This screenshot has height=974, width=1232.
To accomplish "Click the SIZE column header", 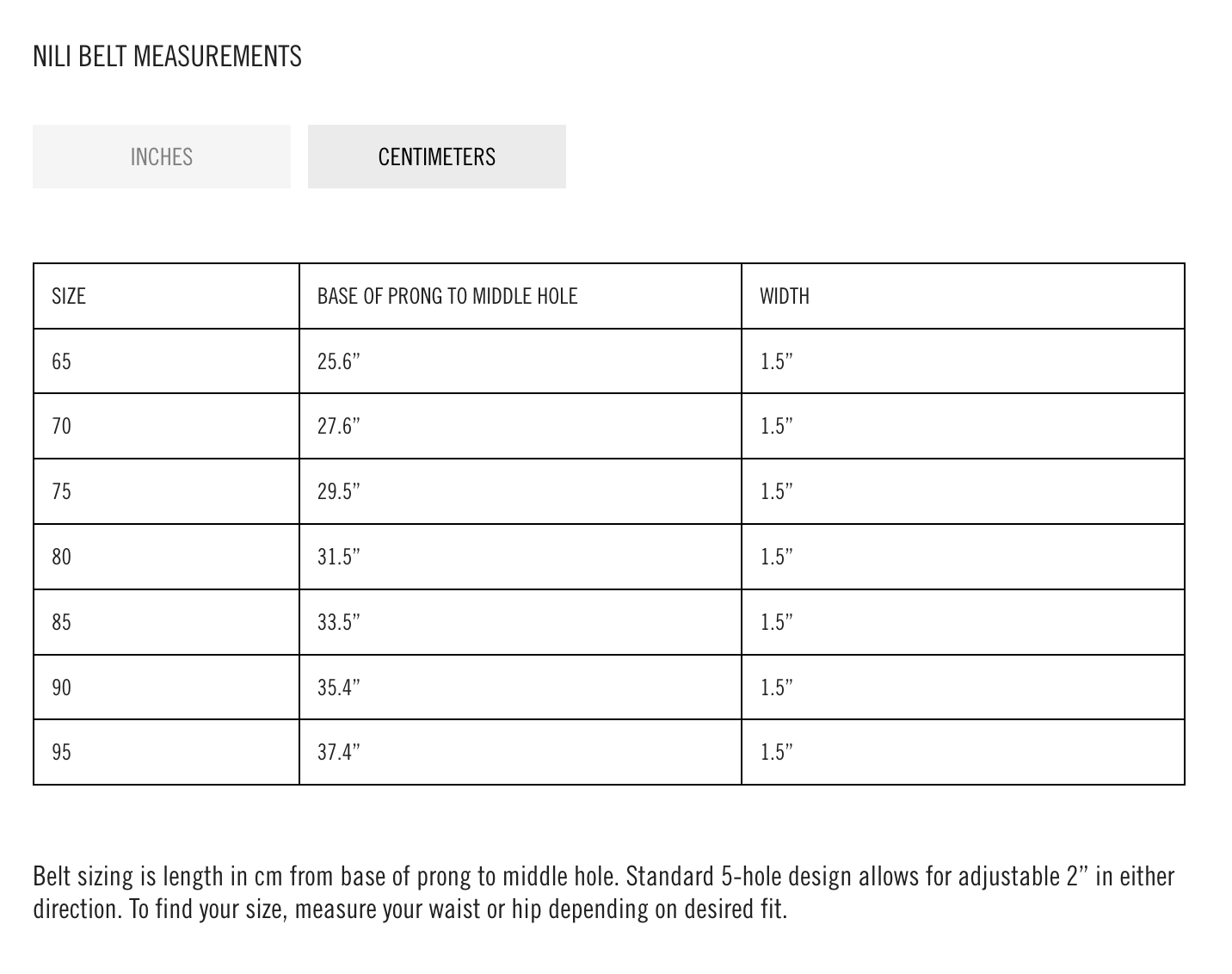I will (69, 296).
